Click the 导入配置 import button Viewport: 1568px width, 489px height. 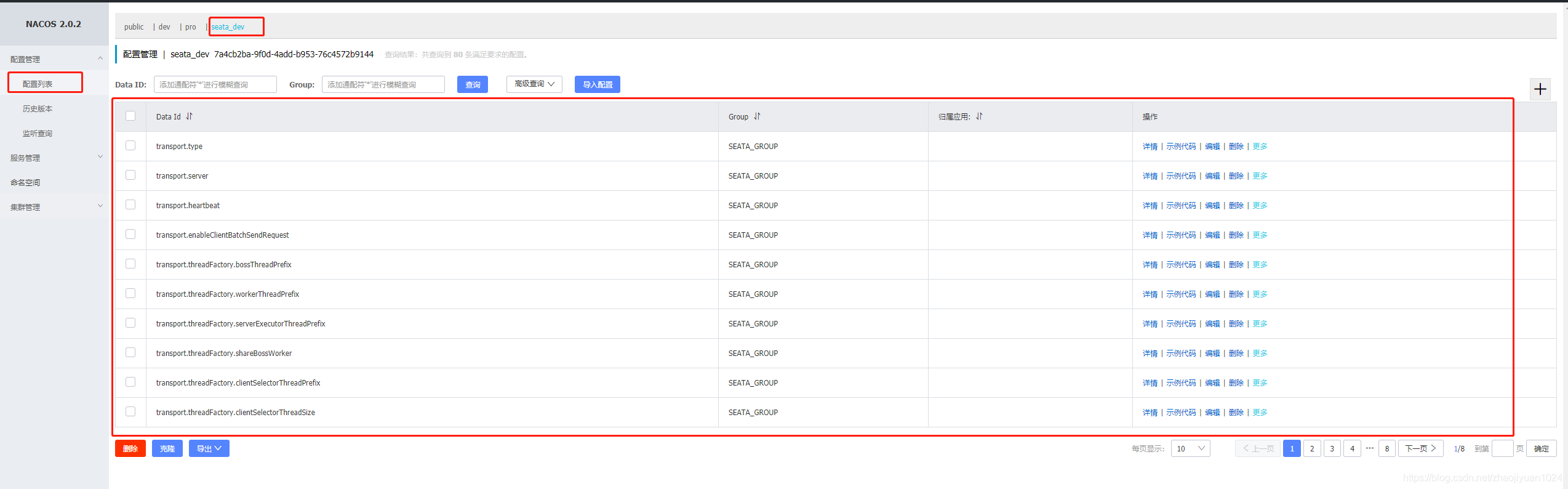[x=597, y=84]
